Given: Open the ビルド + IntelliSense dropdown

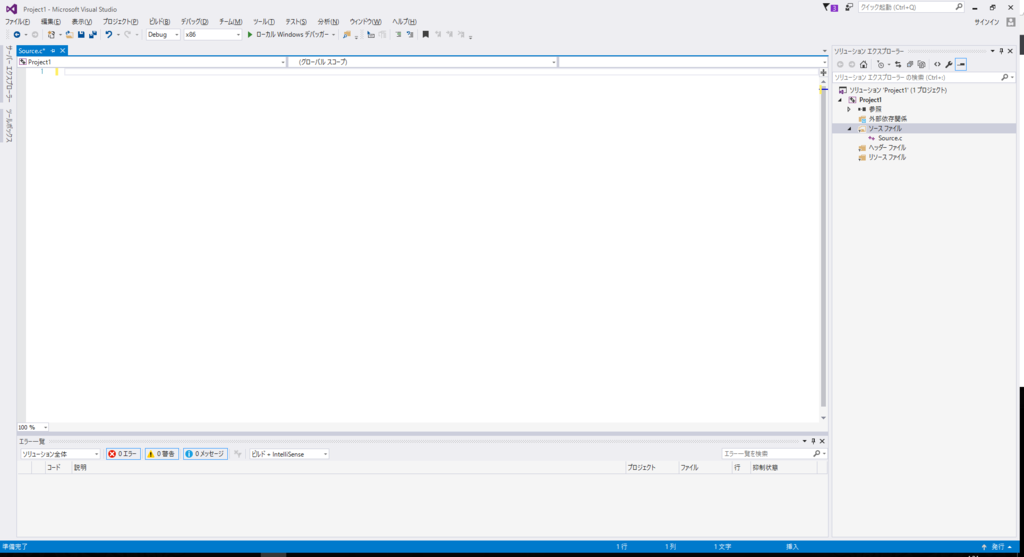Looking at the screenshot, I should point(289,454).
